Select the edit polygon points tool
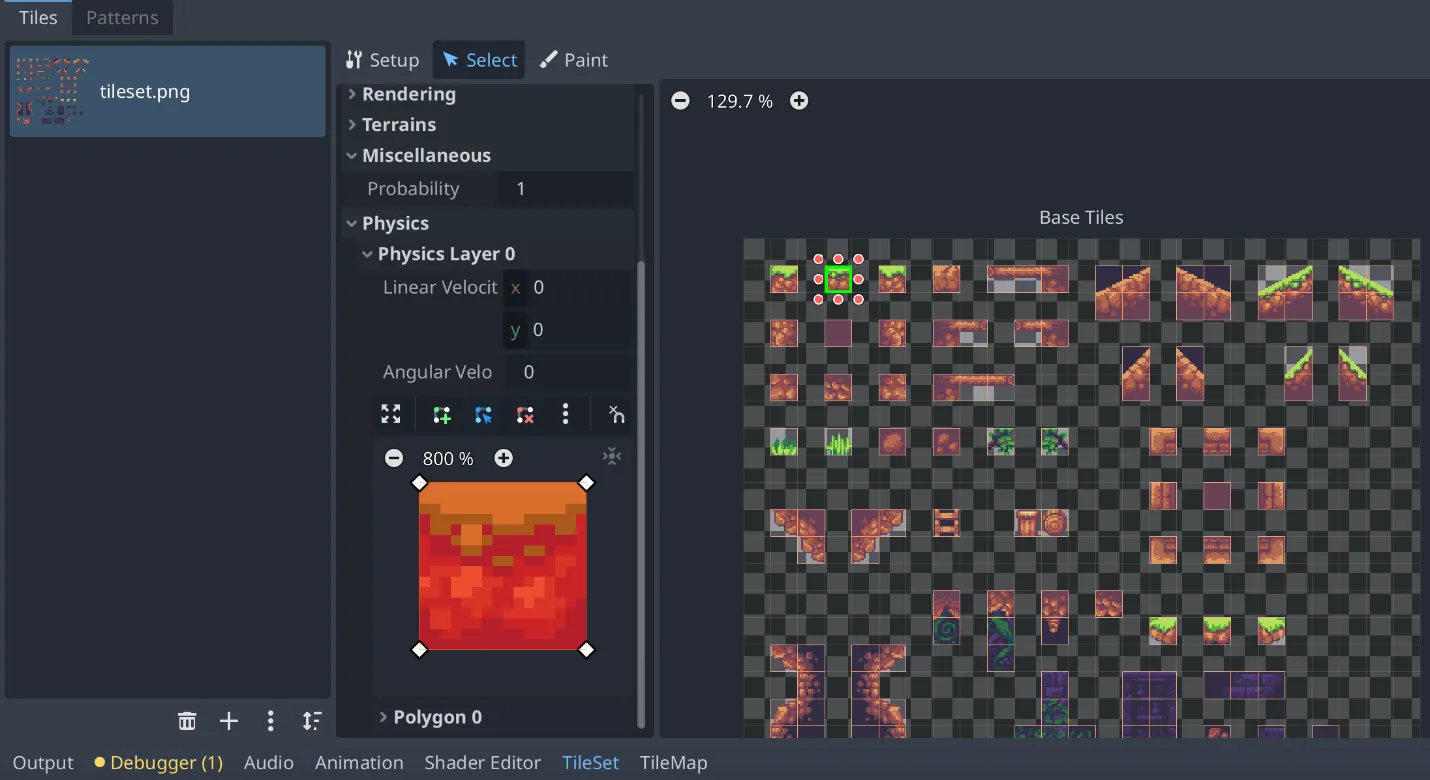The height and width of the screenshot is (780, 1430). [483, 414]
